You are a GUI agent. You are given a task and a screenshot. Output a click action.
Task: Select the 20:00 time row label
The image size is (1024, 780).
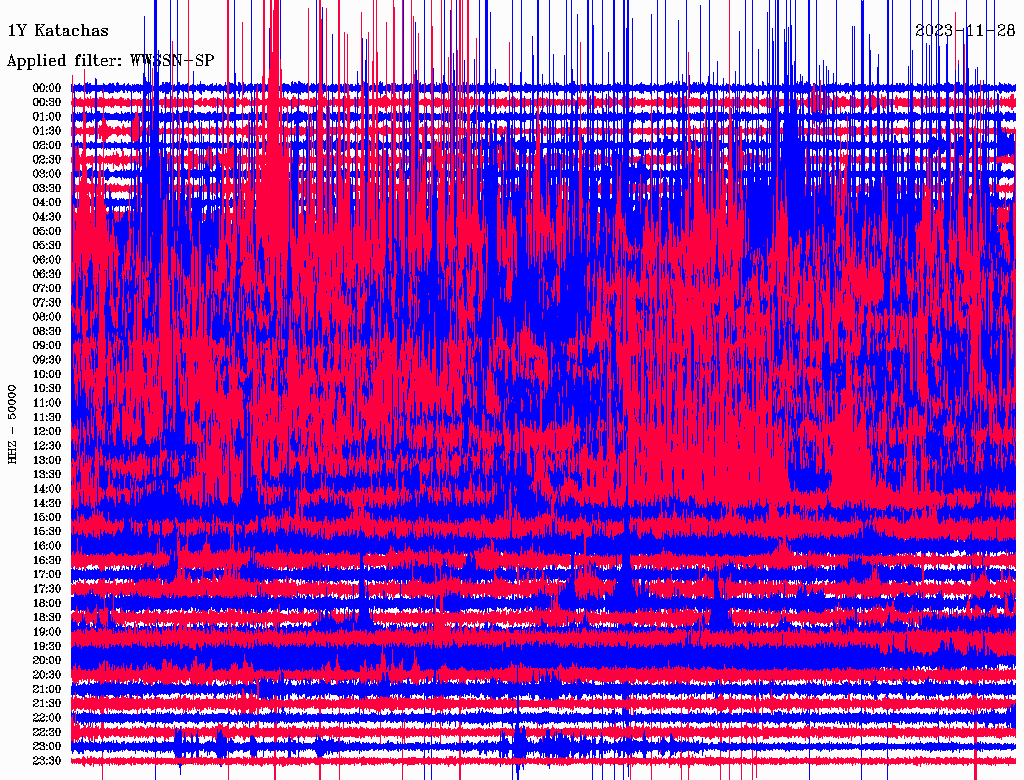click(47, 660)
